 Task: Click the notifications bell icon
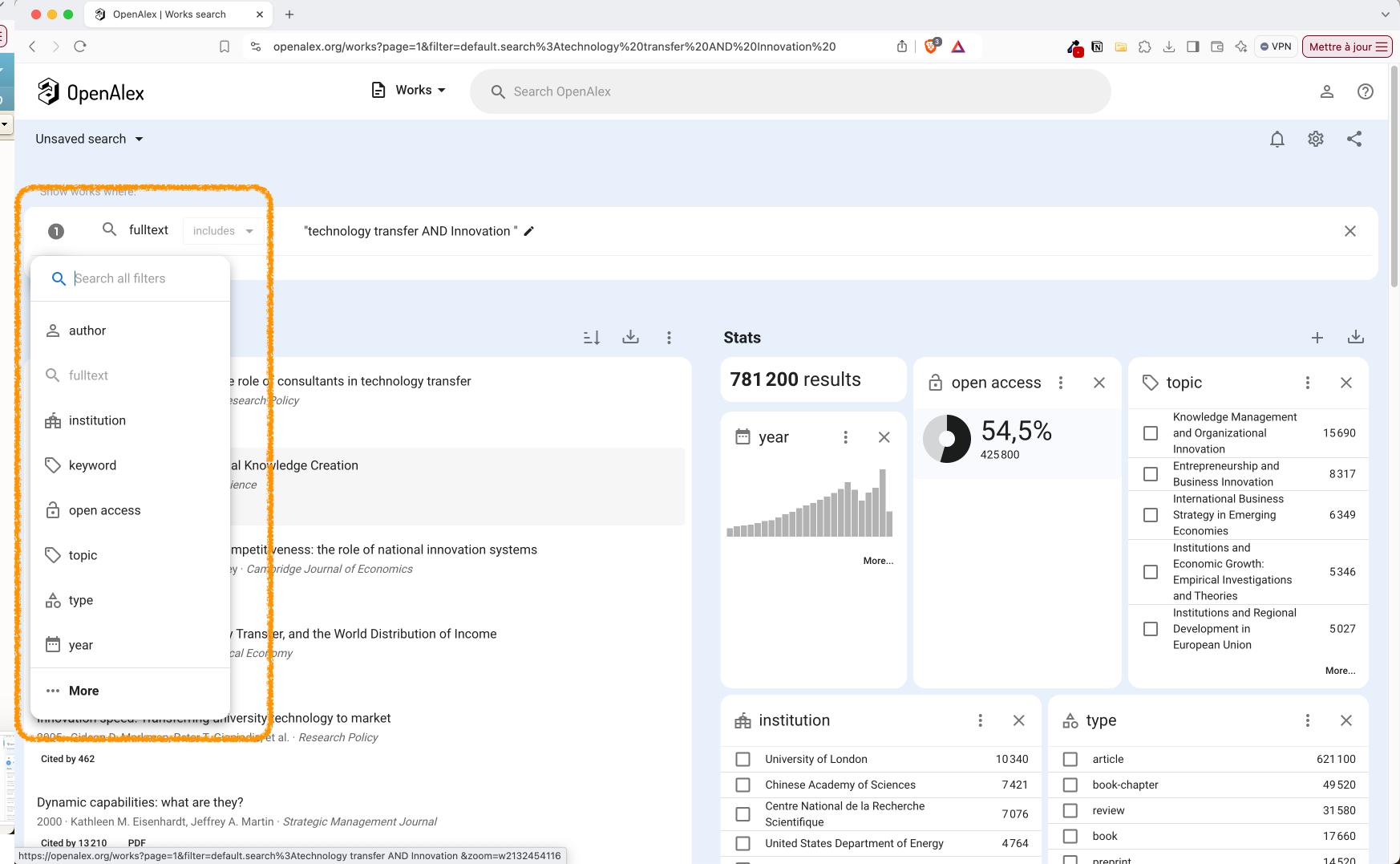[1277, 140]
